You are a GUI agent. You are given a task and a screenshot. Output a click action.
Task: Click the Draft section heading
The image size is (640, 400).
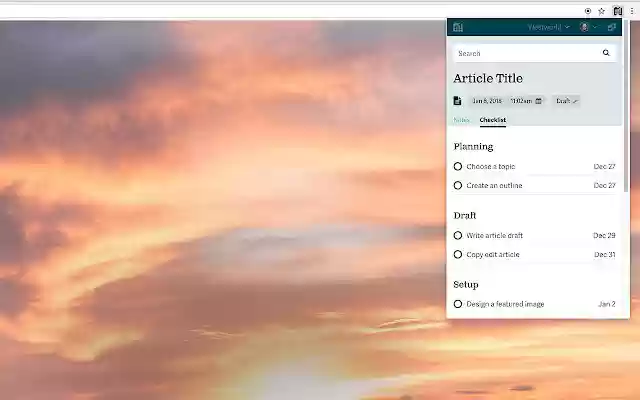pos(465,216)
